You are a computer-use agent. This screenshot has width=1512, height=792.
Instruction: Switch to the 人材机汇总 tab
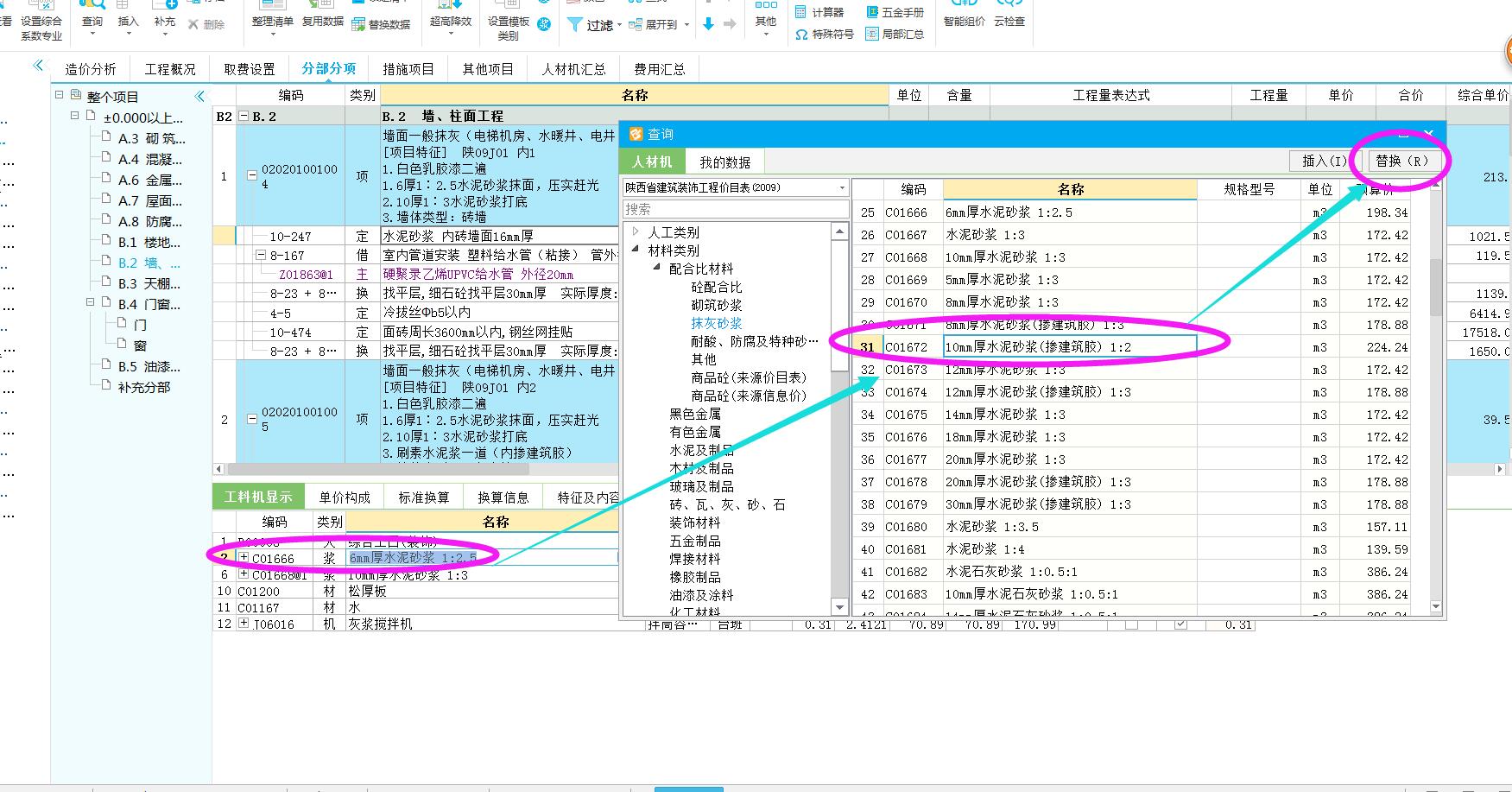click(573, 69)
